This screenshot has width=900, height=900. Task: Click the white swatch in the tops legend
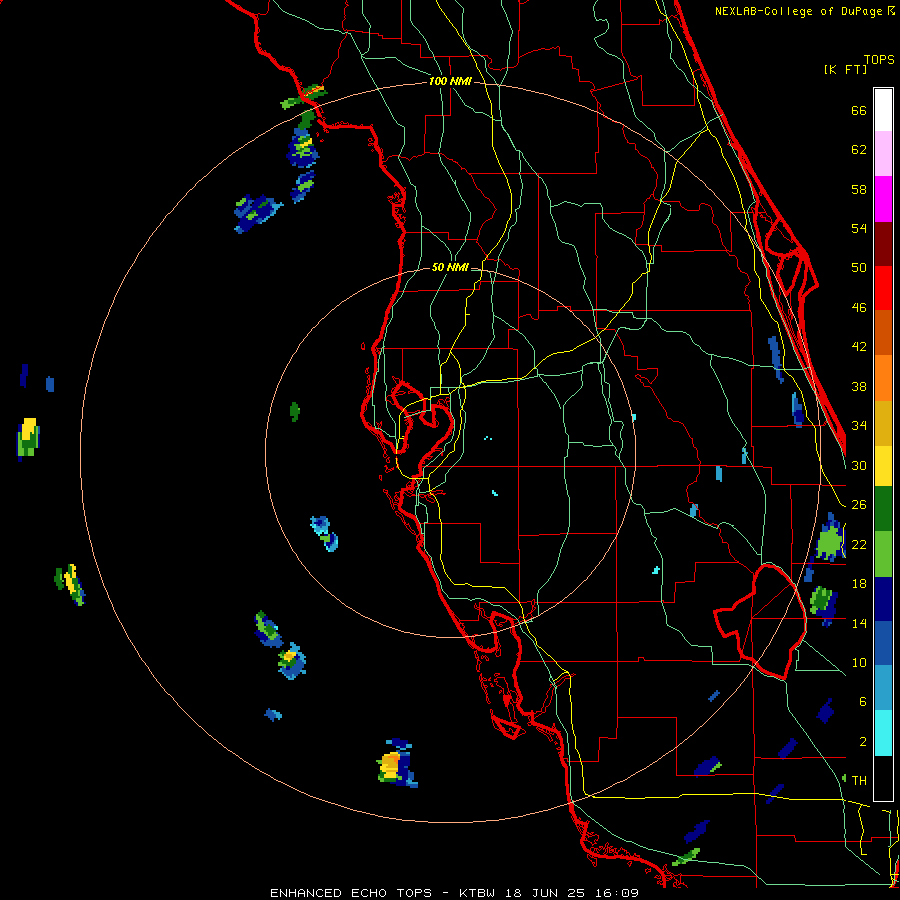coord(883,110)
